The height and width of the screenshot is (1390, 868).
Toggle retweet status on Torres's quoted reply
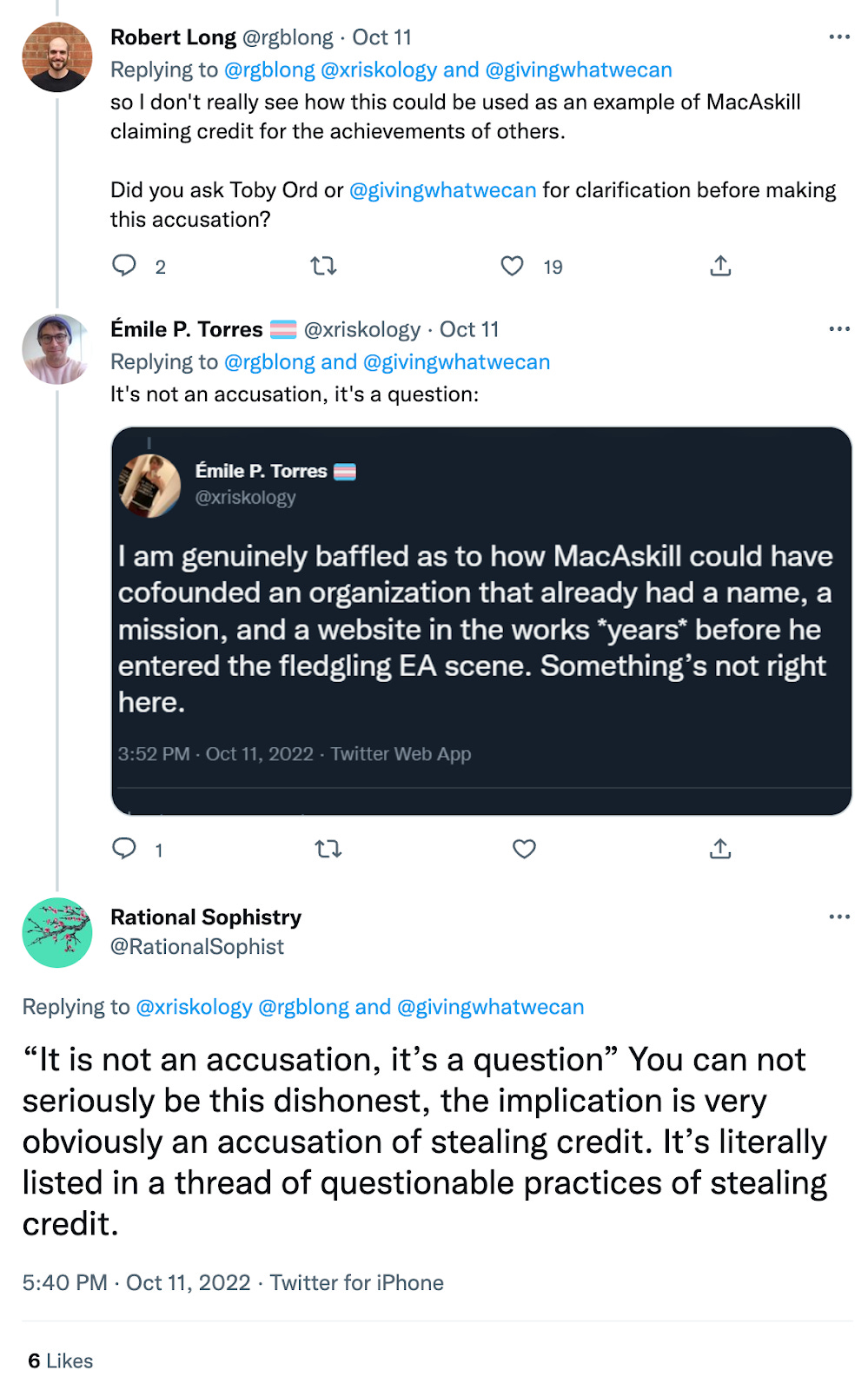[x=329, y=850]
